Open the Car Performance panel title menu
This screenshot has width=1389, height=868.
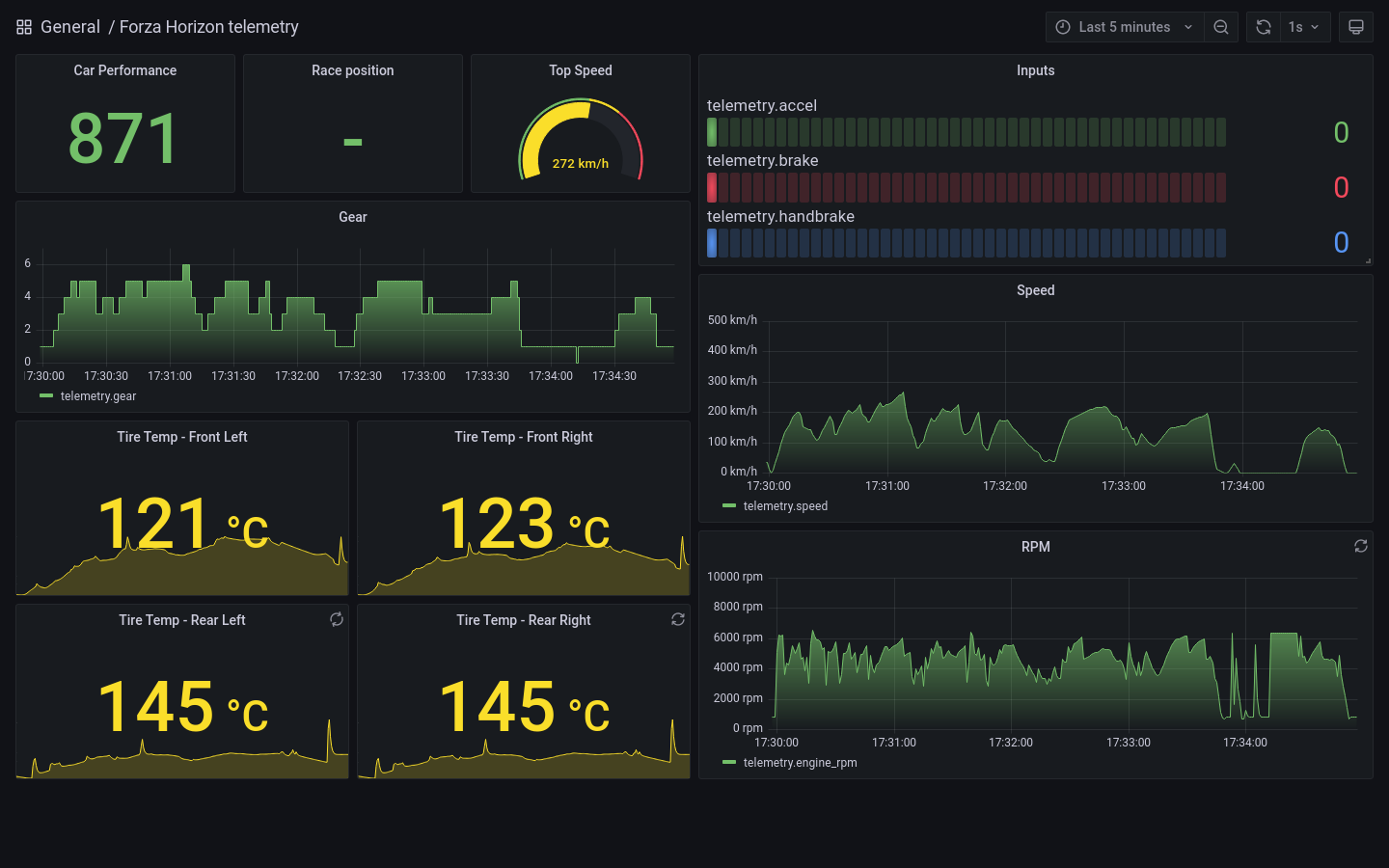pyautogui.click(x=125, y=70)
